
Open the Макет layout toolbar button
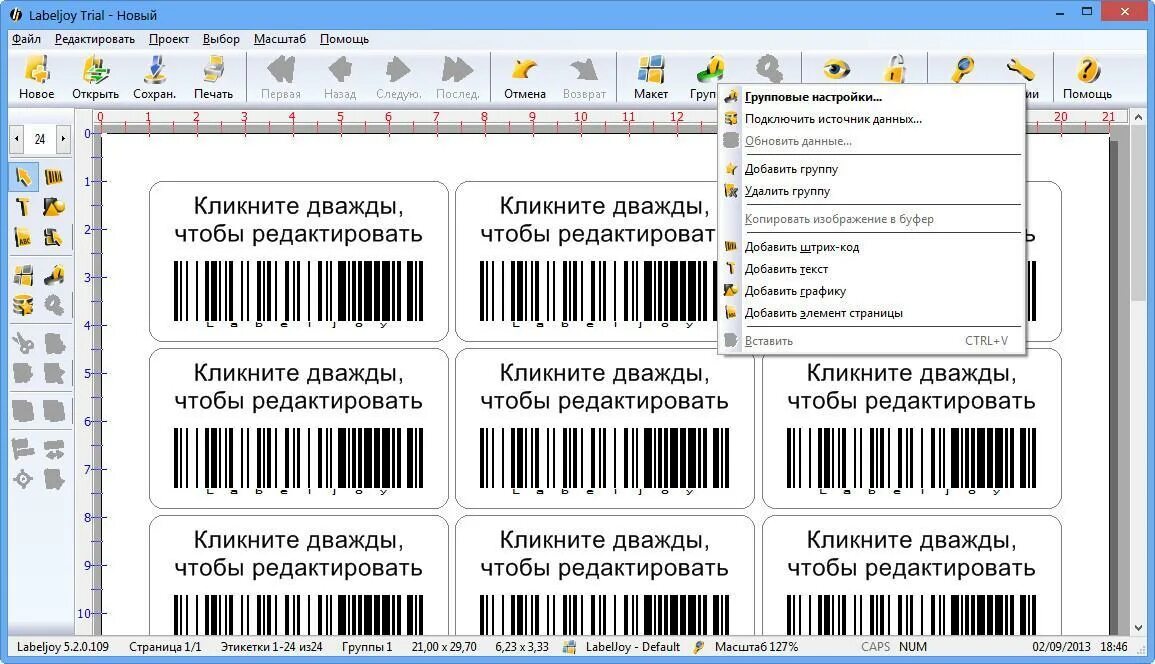(x=651, y=77)
